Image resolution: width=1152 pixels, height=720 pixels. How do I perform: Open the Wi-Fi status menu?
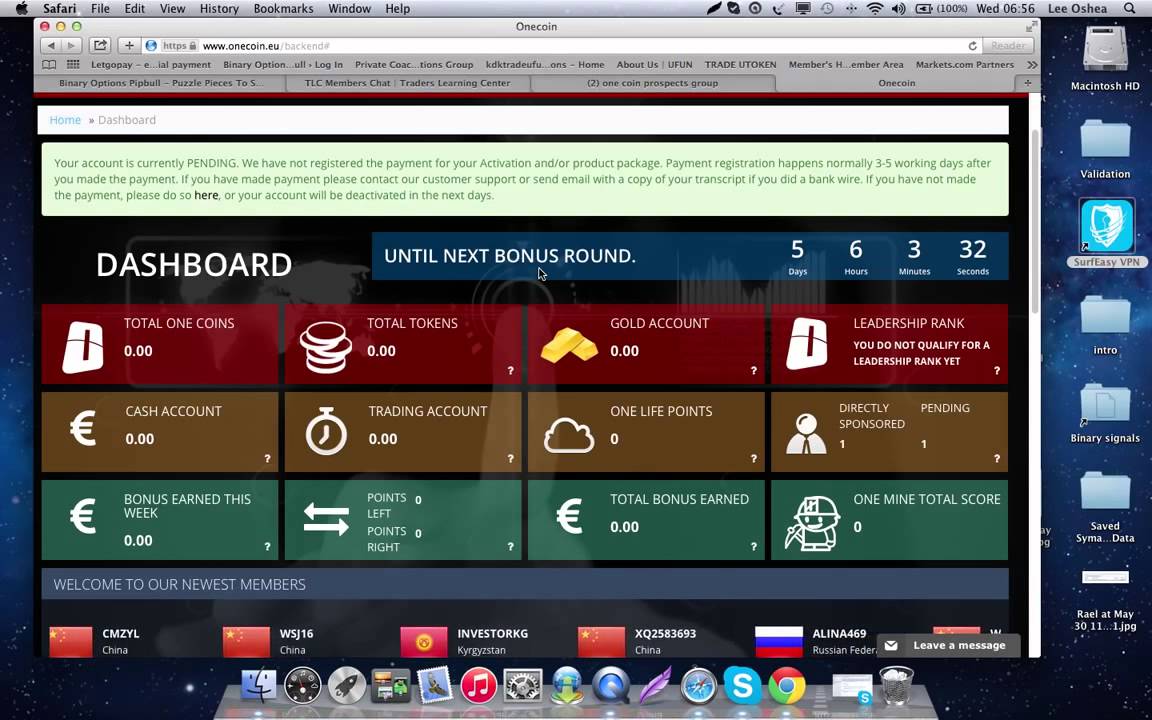point(874,9)
